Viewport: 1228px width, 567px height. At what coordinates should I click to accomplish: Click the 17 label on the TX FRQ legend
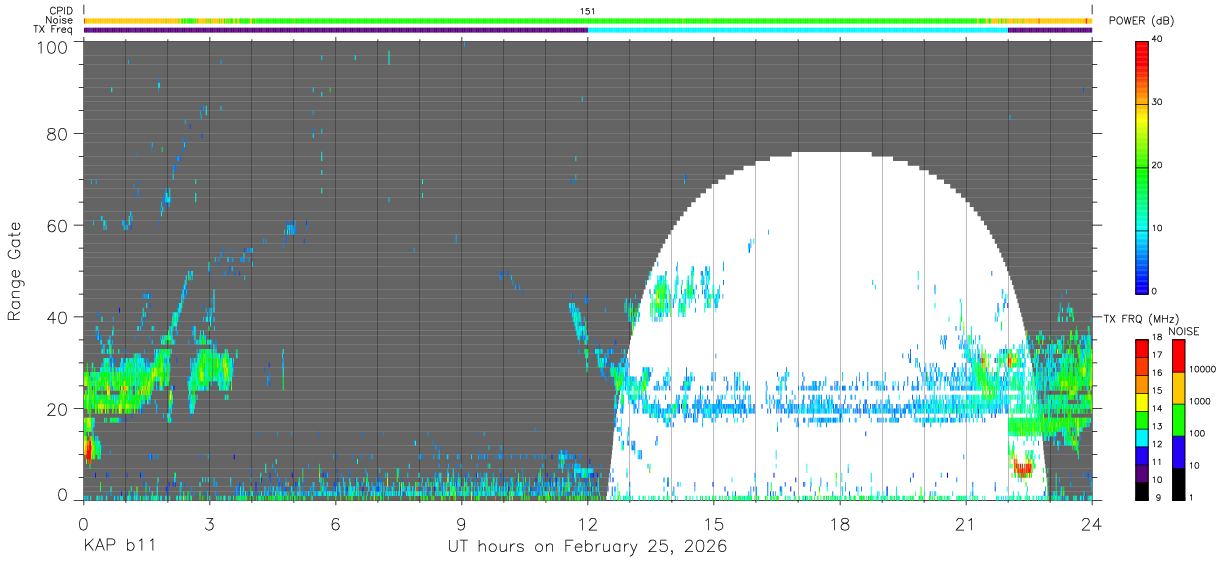[x=1158, y=355]
